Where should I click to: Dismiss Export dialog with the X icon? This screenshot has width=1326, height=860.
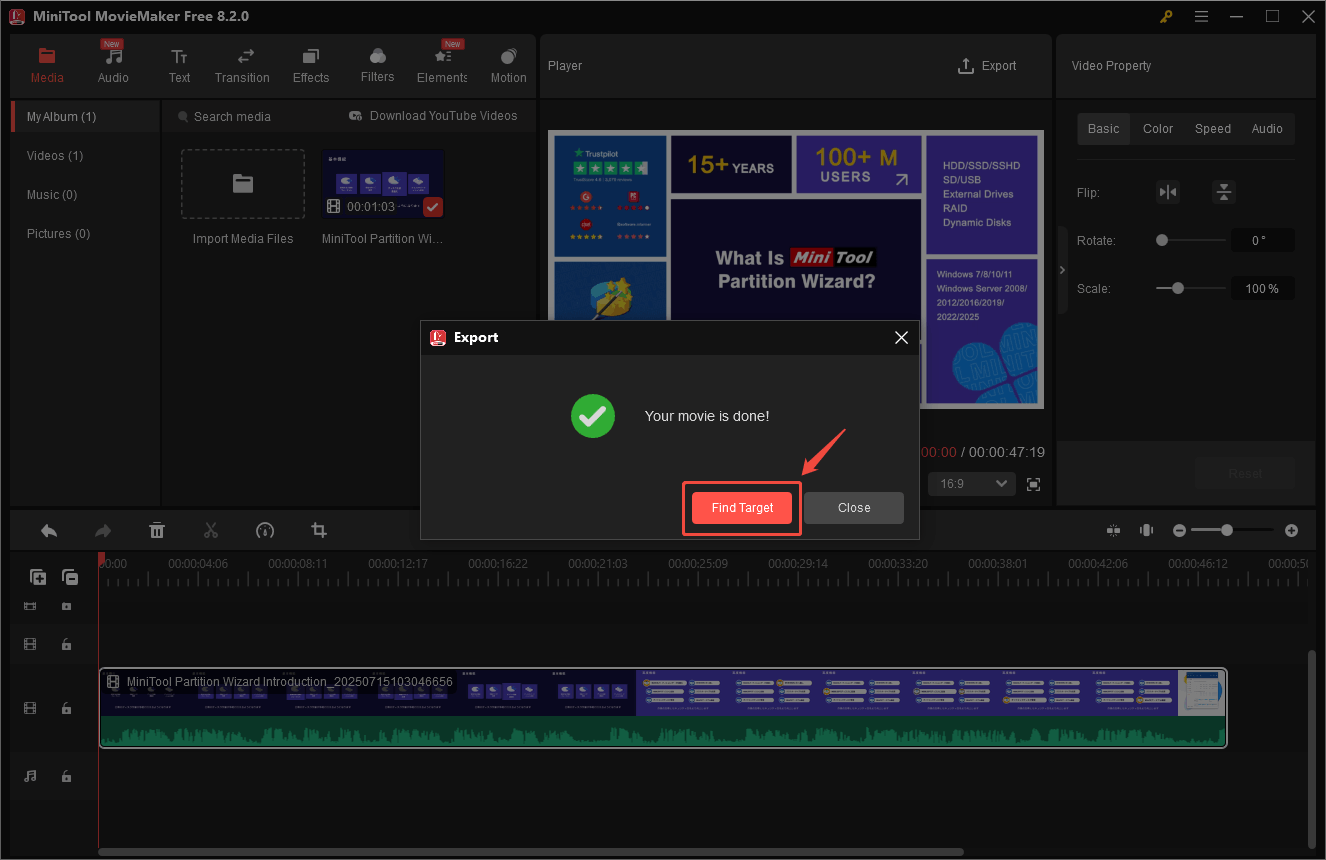(x=901, y=338)
